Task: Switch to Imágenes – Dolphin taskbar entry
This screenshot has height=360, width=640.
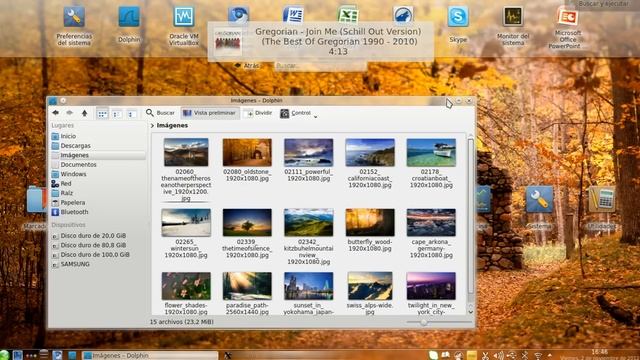Action: point(149,356)
